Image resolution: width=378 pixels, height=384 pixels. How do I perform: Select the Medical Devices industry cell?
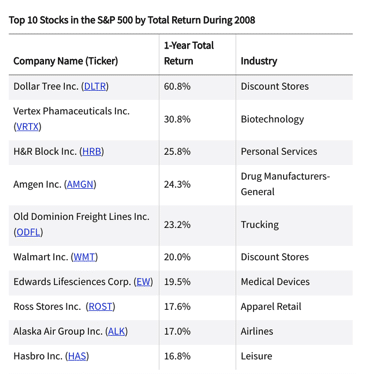coord(275,282)
